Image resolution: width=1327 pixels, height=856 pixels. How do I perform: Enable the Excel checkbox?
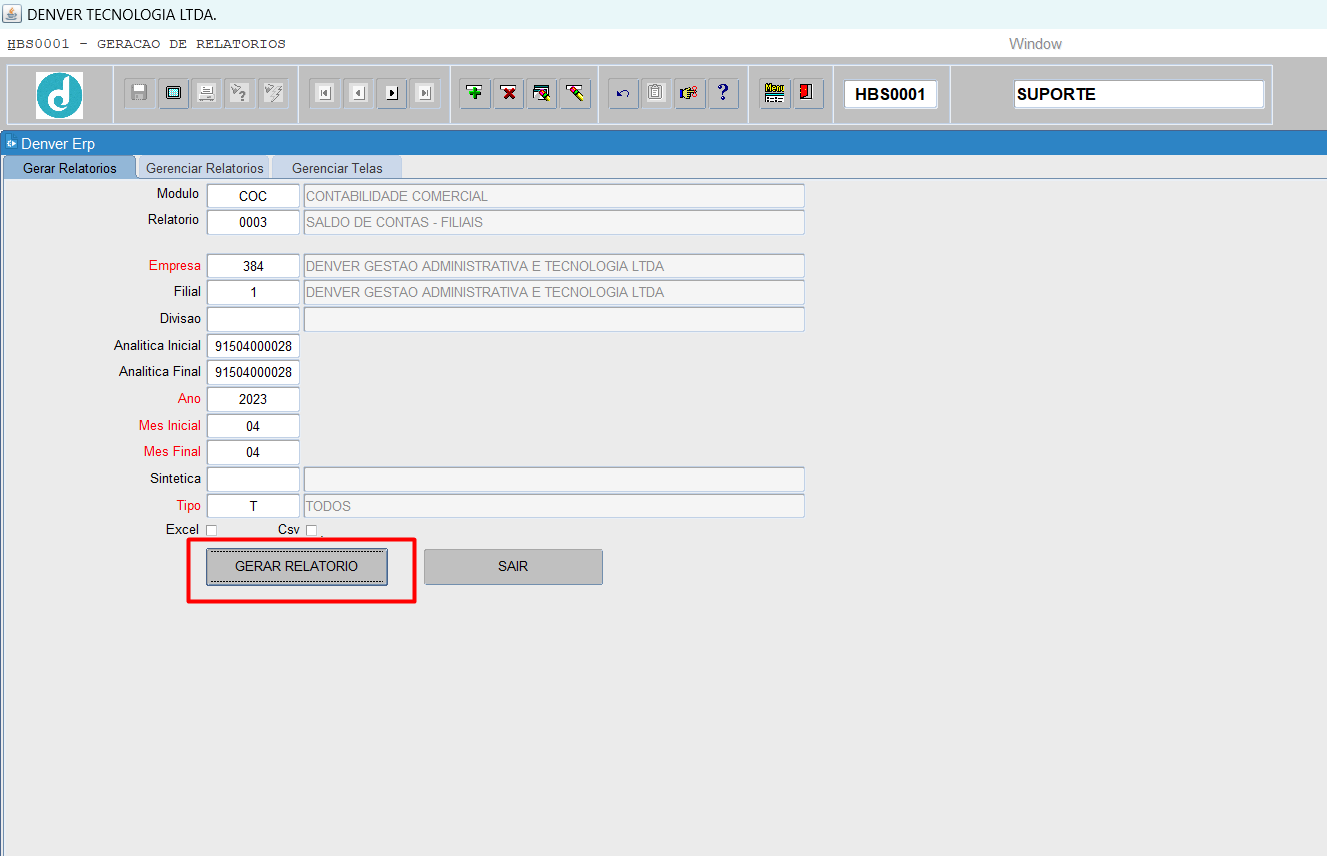pyautogui.click(x=211, y=530)
